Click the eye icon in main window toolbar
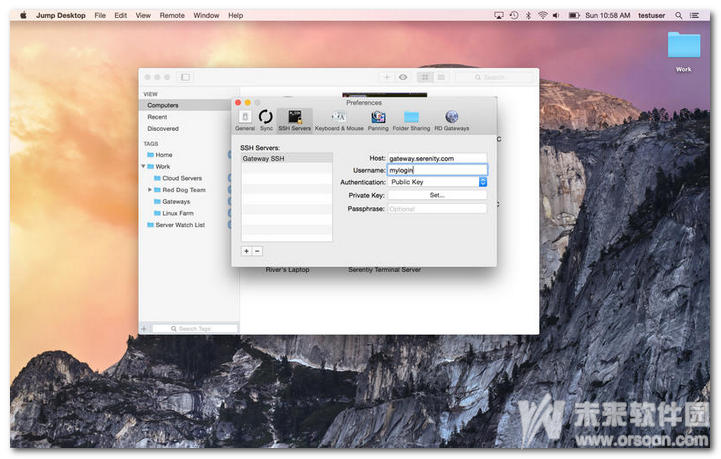Screen dimensions: 721x459 click(403, 77)
